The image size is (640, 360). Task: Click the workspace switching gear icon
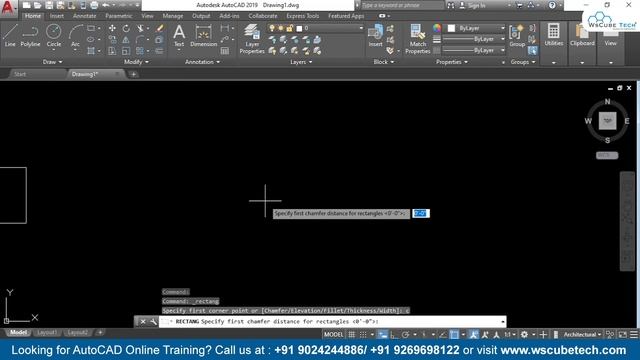pos(524,335)
